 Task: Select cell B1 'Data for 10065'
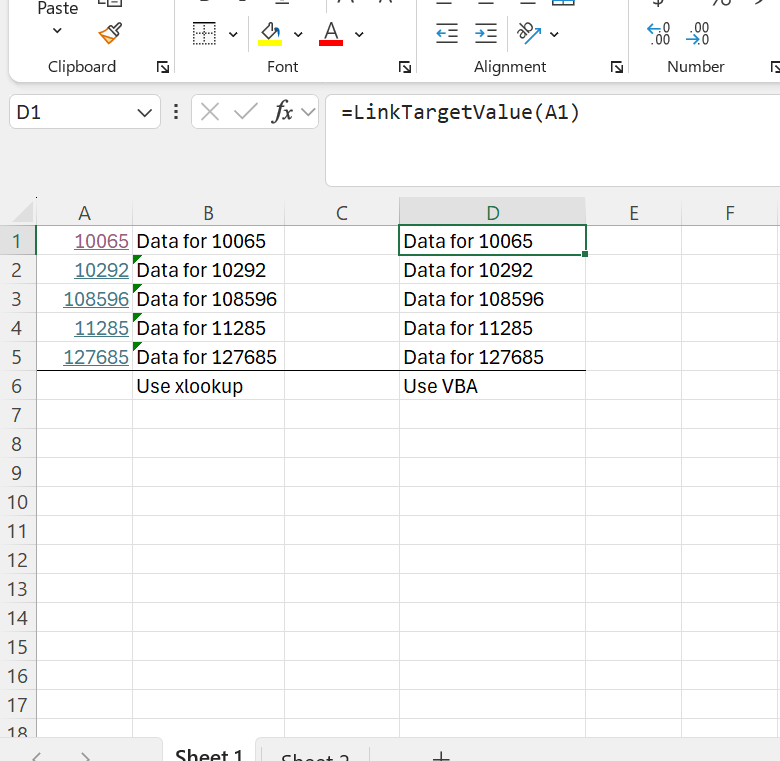[208, 241]
